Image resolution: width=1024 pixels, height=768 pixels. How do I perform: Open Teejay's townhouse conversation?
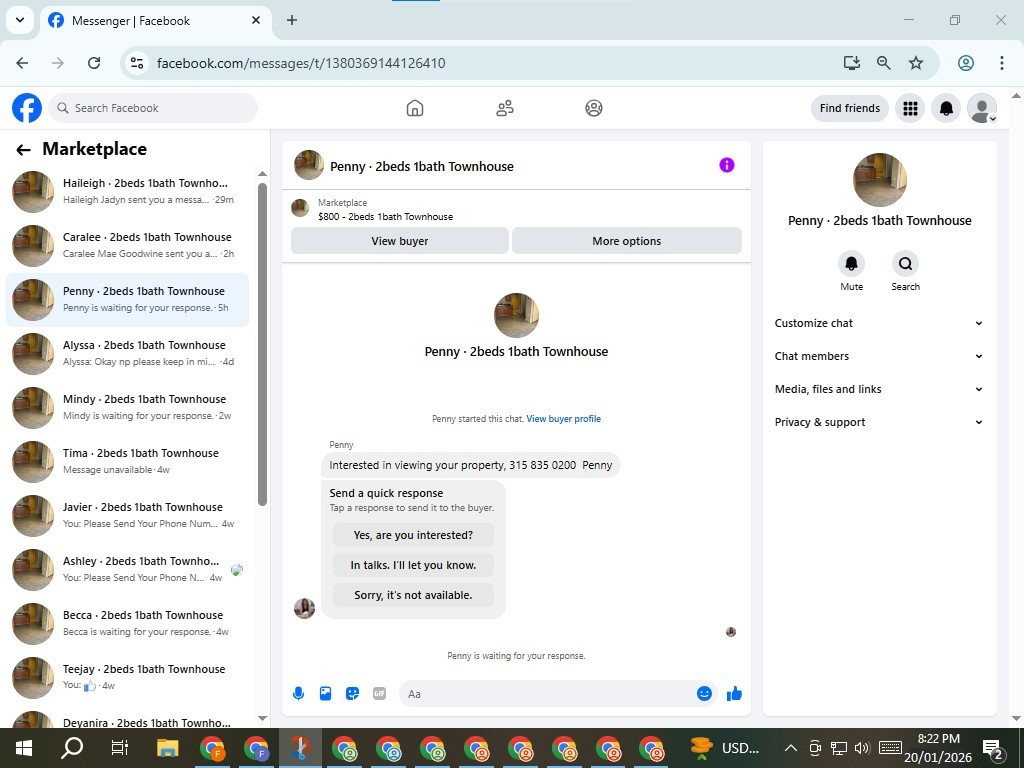[x=127, y=678]
